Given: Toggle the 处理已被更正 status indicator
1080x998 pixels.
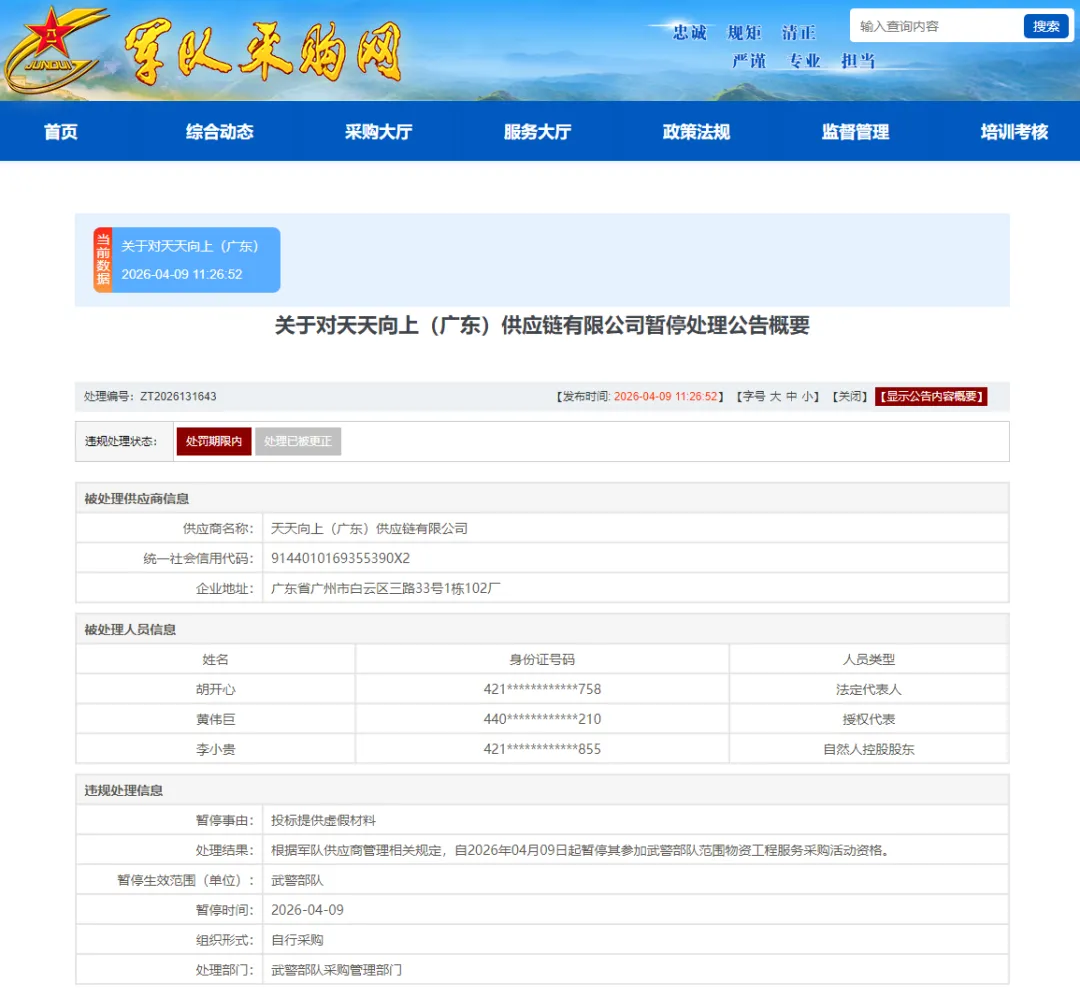Looking at the screenshot, I should [298, 441].
